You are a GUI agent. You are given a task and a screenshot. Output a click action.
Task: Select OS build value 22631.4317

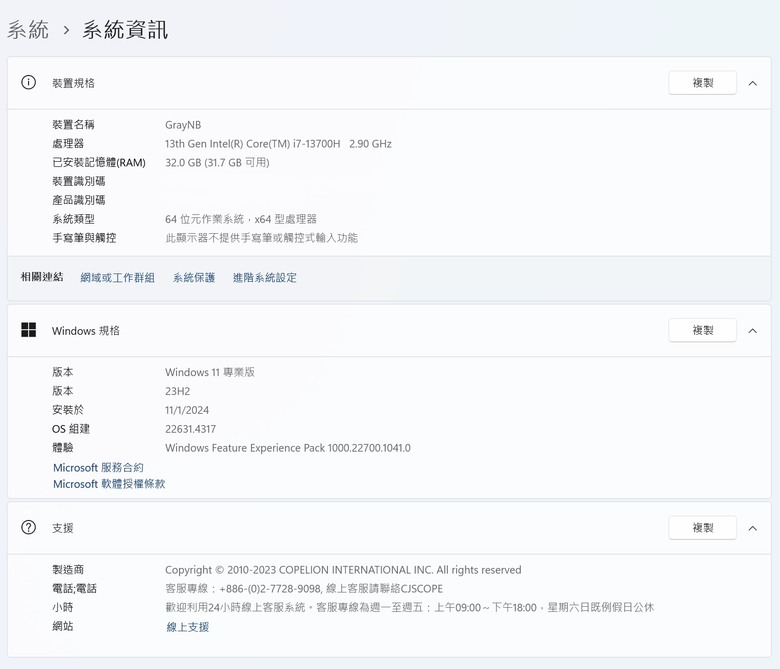coord(191,429)
